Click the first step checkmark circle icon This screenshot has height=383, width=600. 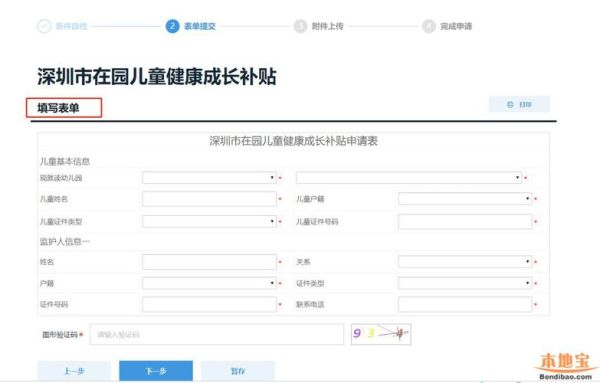[x=44, y=26]
